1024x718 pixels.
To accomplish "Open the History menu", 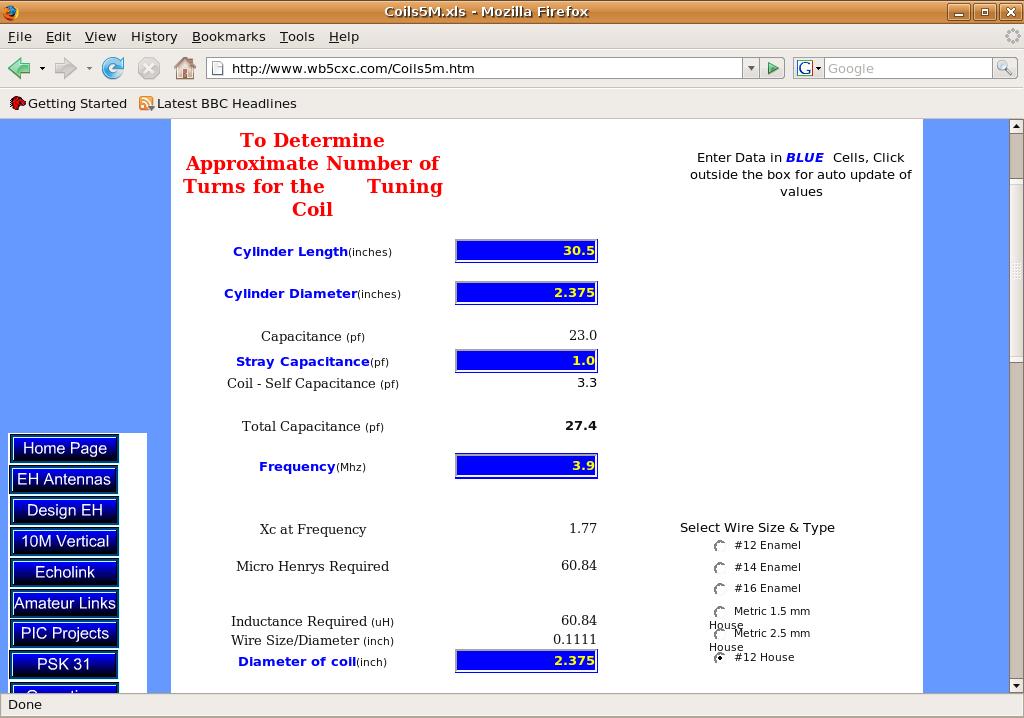I will pyautogui.click(x=154, y=37).
